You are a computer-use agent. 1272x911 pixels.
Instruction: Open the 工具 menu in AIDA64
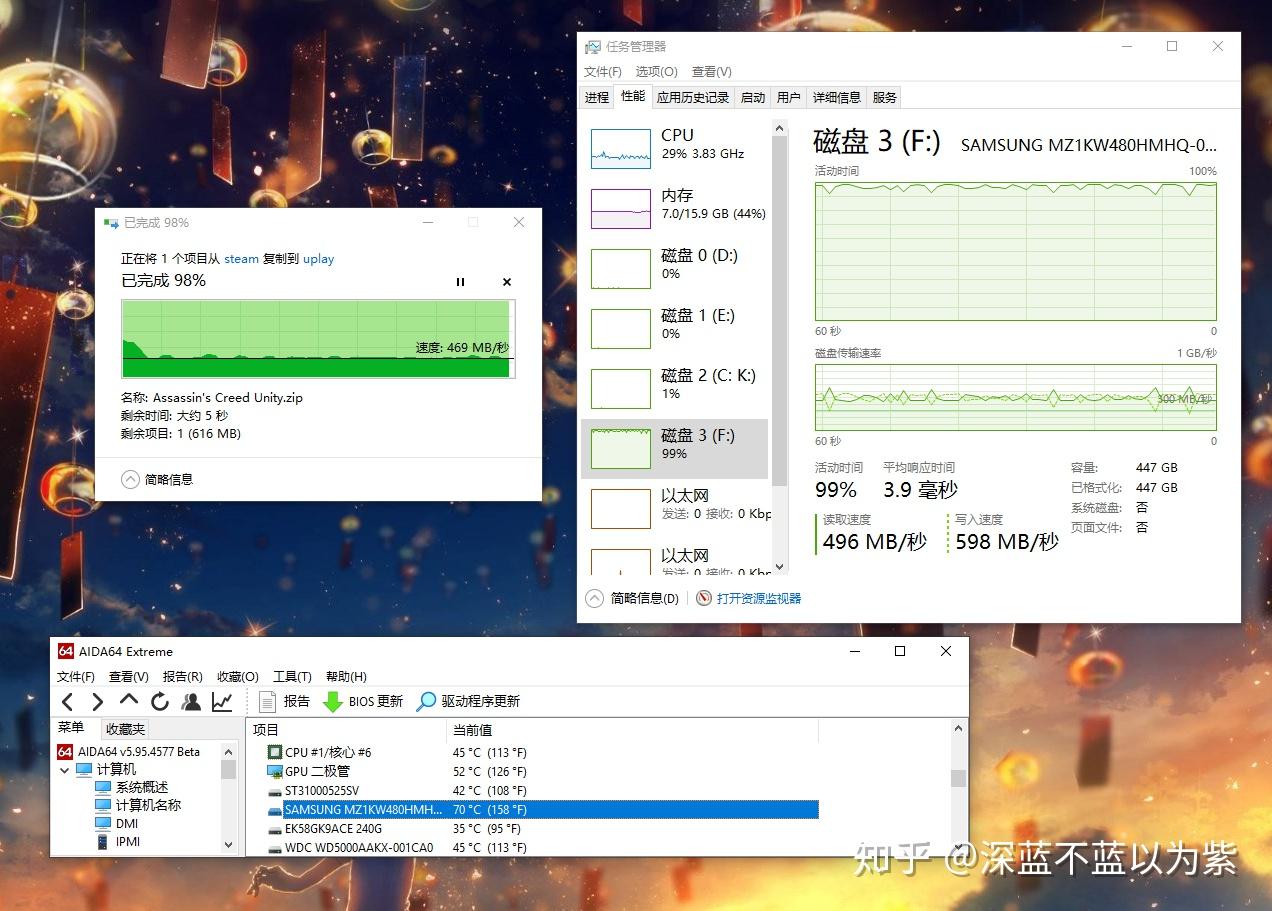[291, 676]
